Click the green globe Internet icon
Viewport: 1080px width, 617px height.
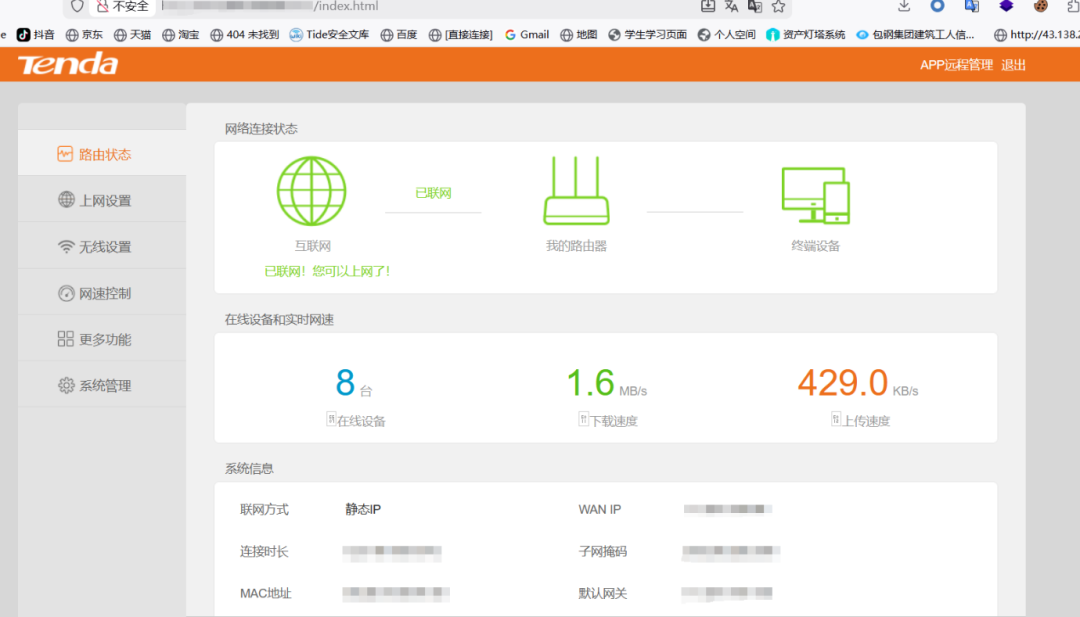311,191
